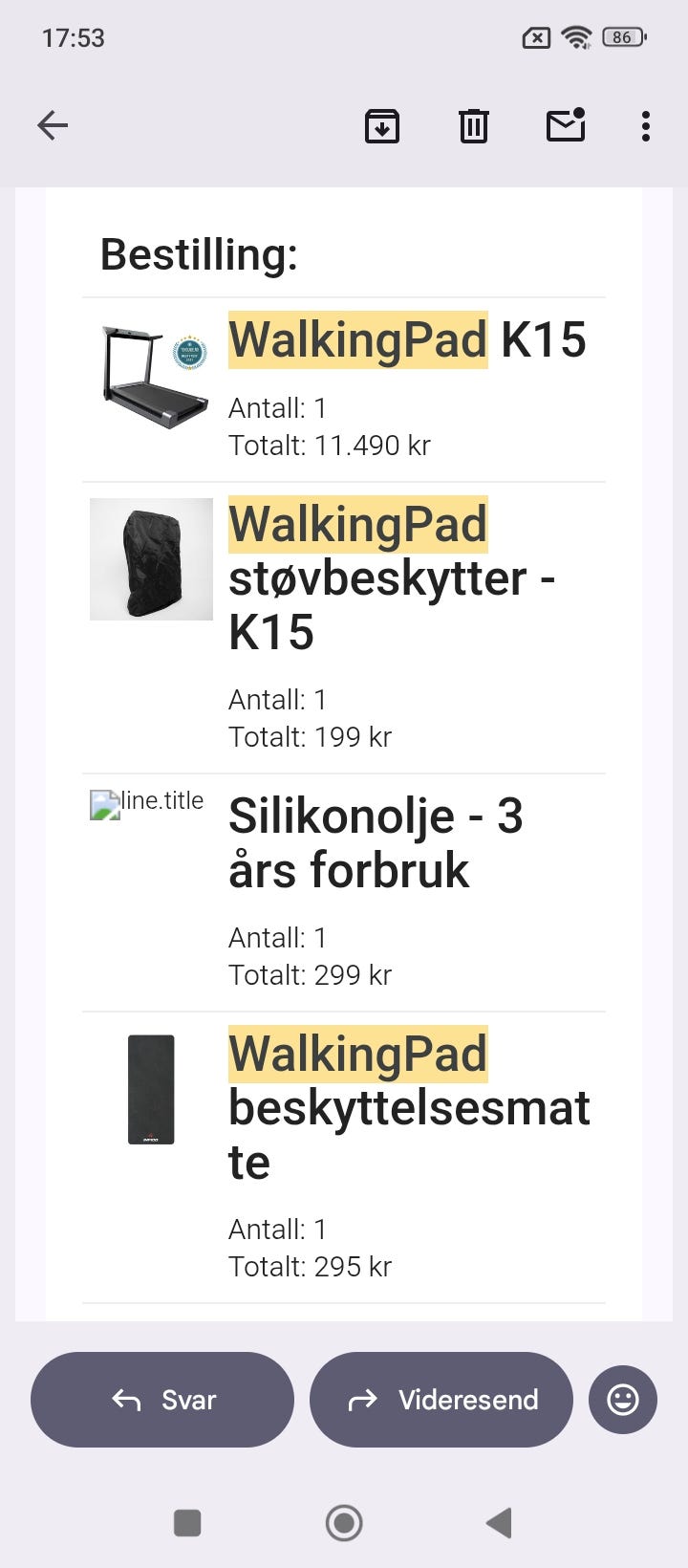Delete the email with the trash icon
This screenshot has width=688, height=1568.
click(x=472, y=125)
